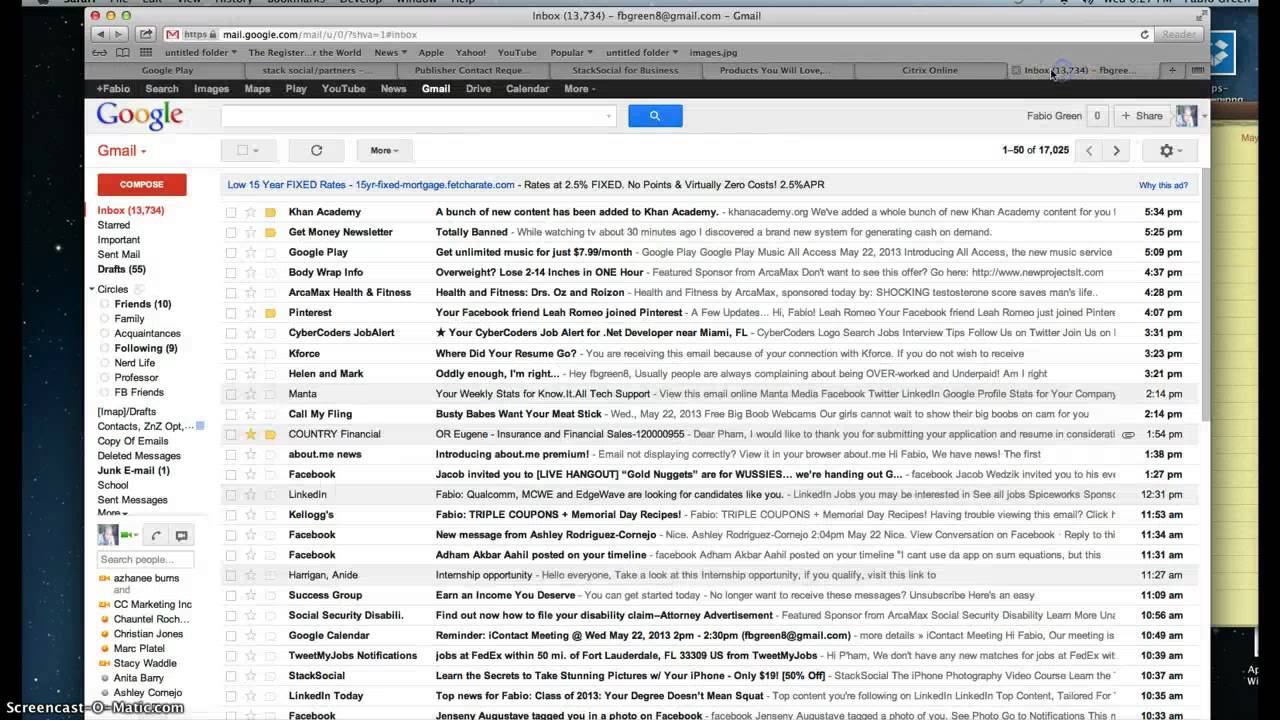Unstar the COUNTRY Financial email

[250, 434]
